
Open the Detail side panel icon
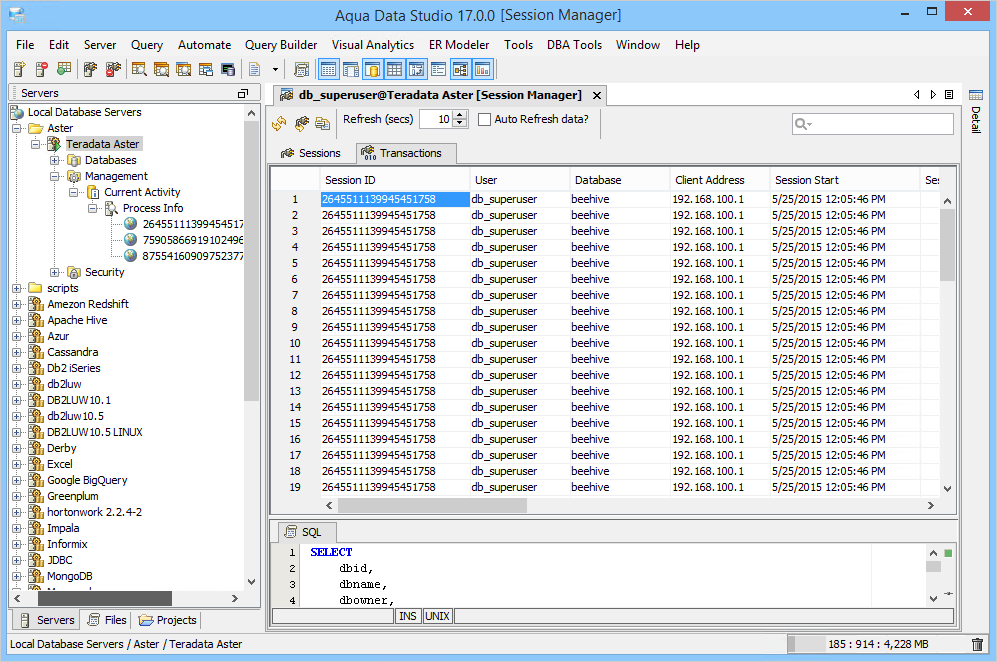pos(975,95)
